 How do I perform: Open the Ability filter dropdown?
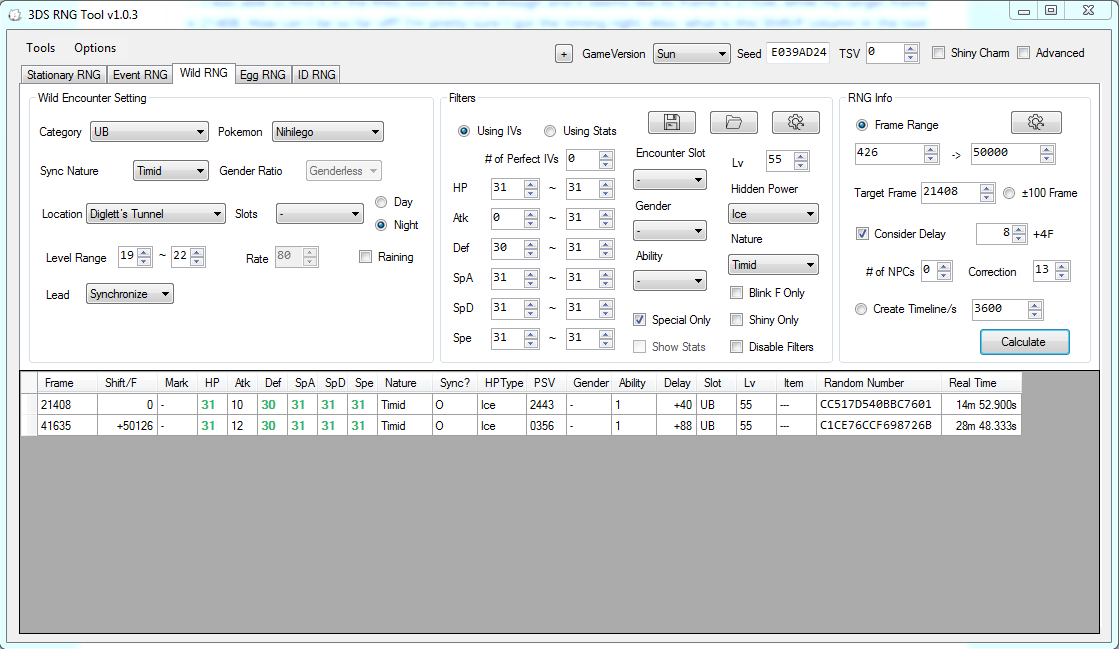click(669, 281)
